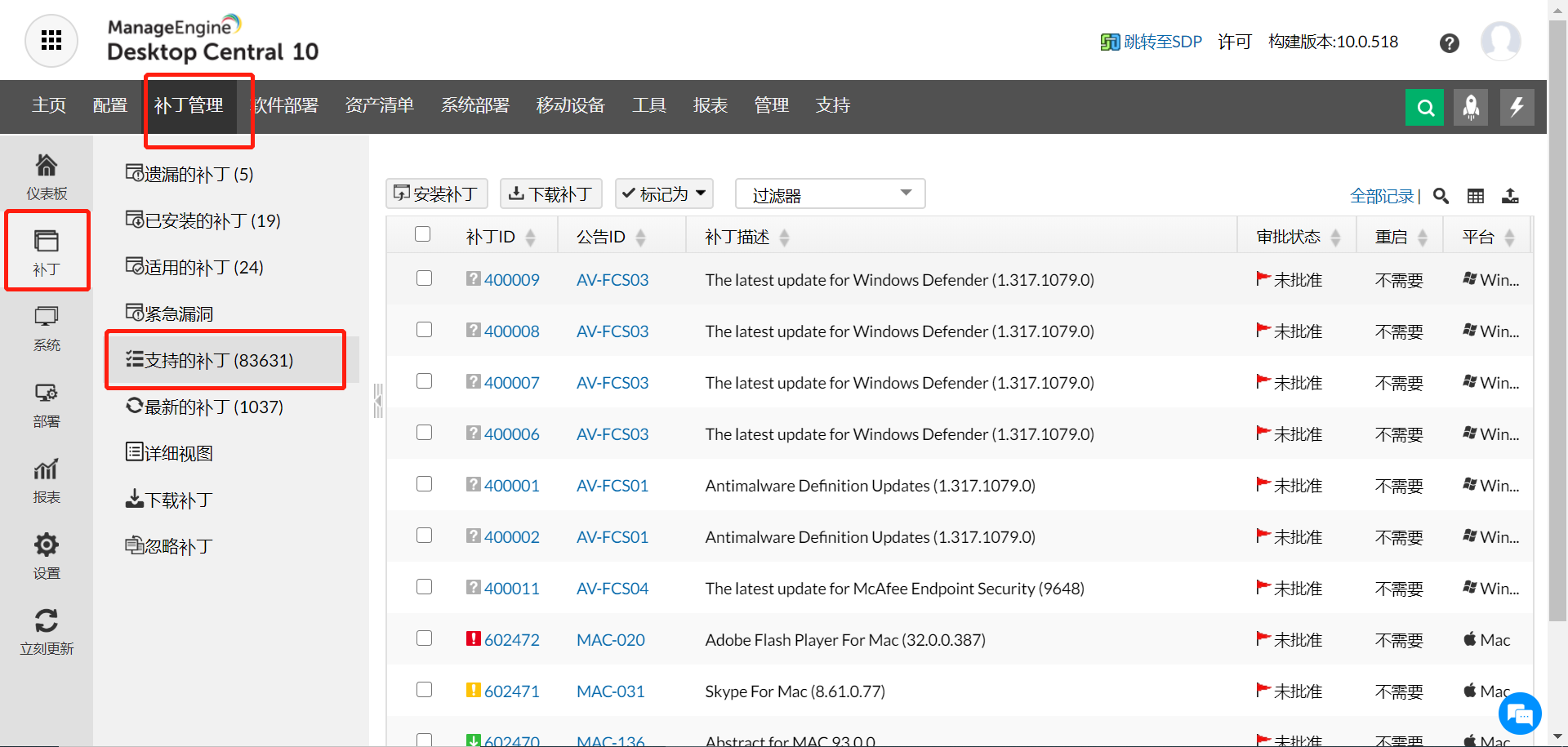
Task: Check the box for patch 400007
Action: click(x=424, y=381)
